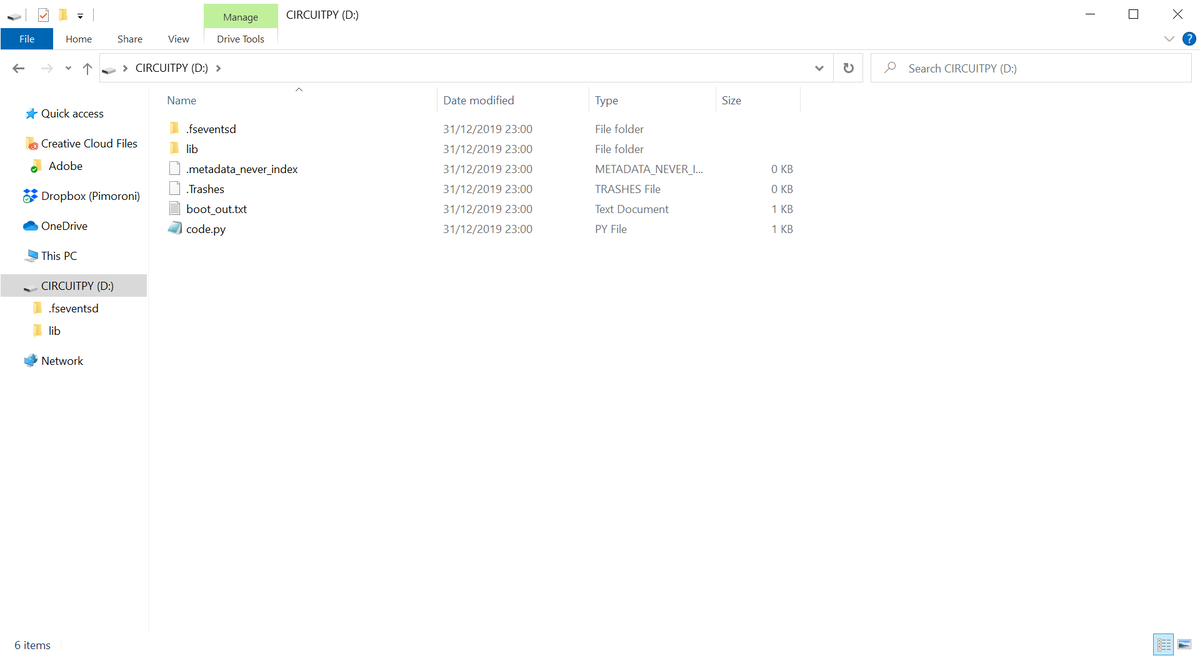Select Dropbox (Pimoroni) in navigation pane

[x=90, y=196]
